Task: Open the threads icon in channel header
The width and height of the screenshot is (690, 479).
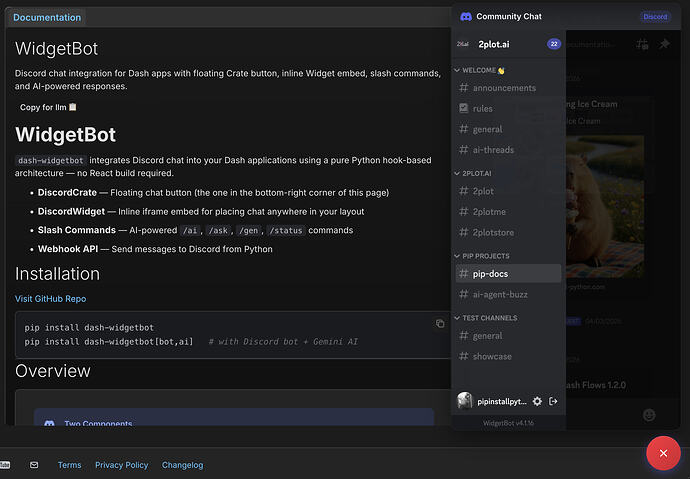Action: [x=642, y=44]
